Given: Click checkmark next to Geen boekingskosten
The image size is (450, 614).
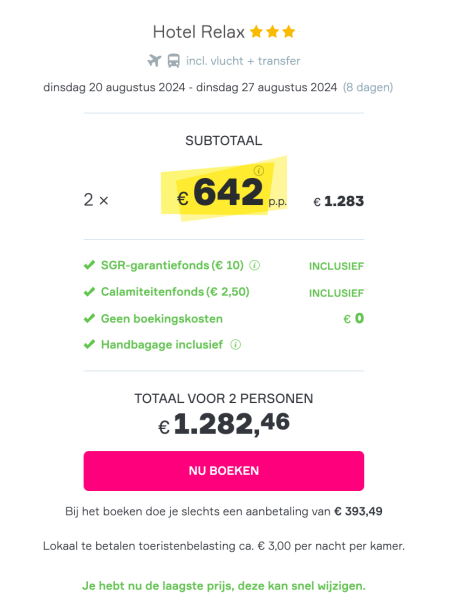Looking at the screenshot, I should coord(89,318).
